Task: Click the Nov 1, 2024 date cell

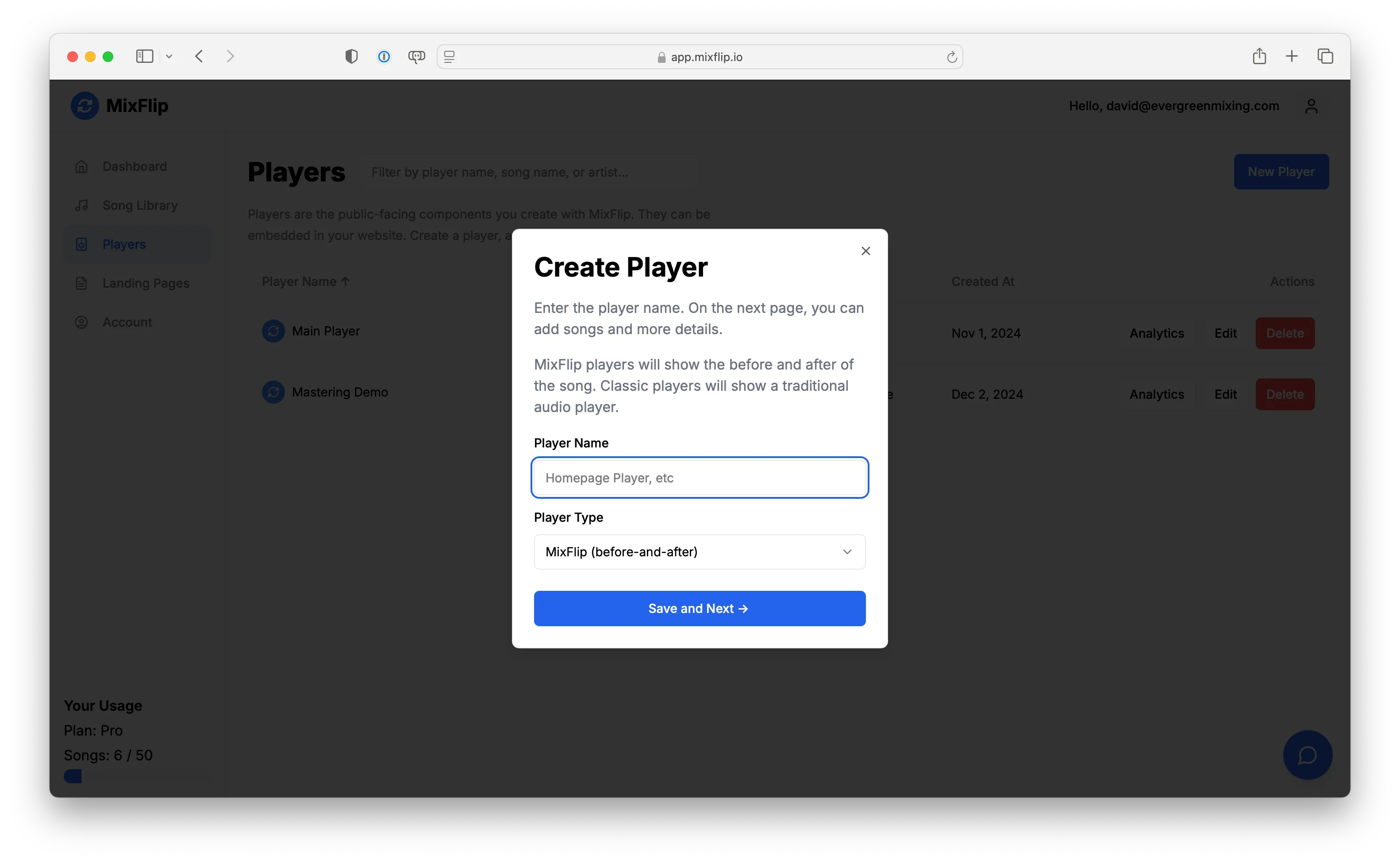Action: pyautogui.click(x=986, y=333)
